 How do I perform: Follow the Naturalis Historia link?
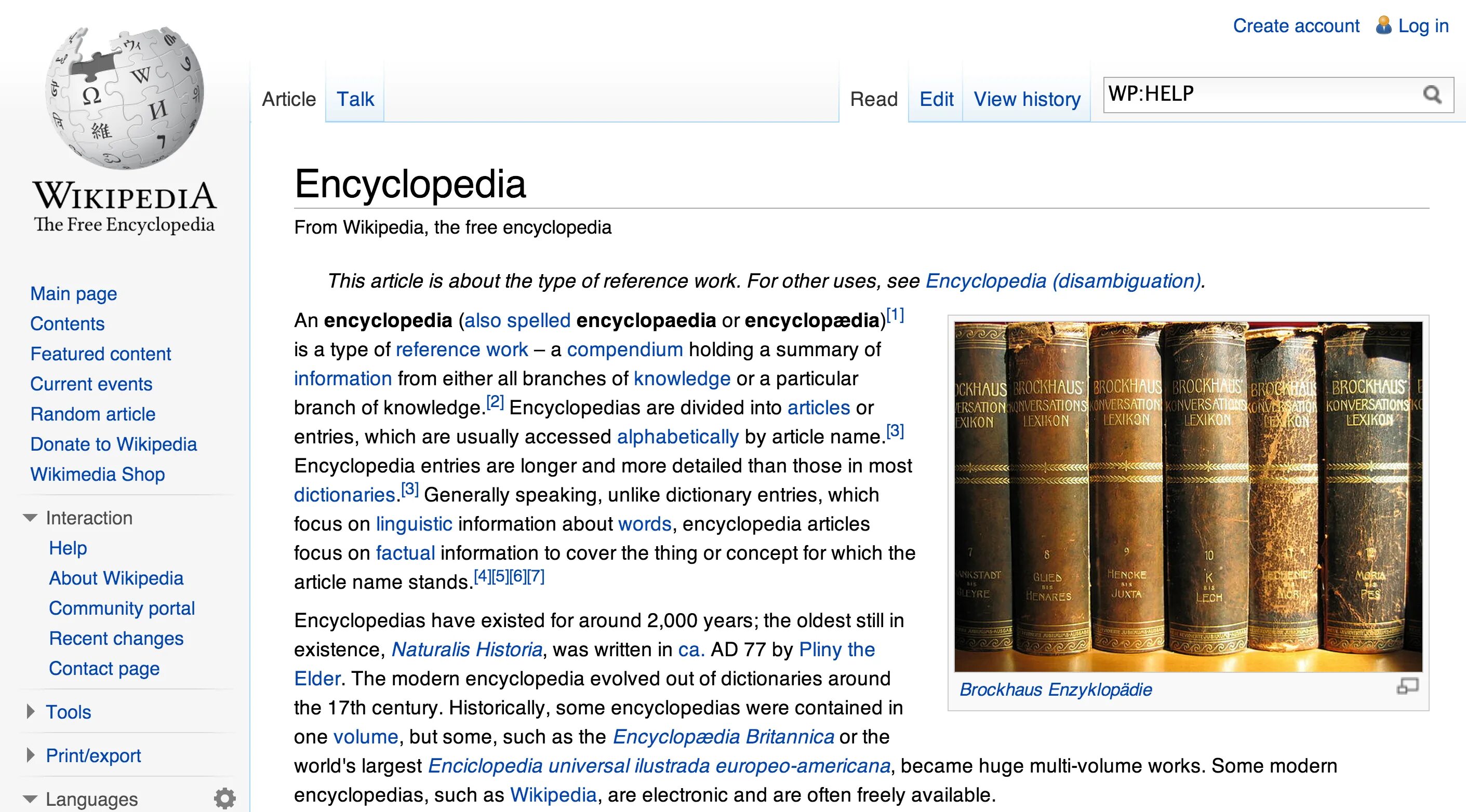point(467,649)
